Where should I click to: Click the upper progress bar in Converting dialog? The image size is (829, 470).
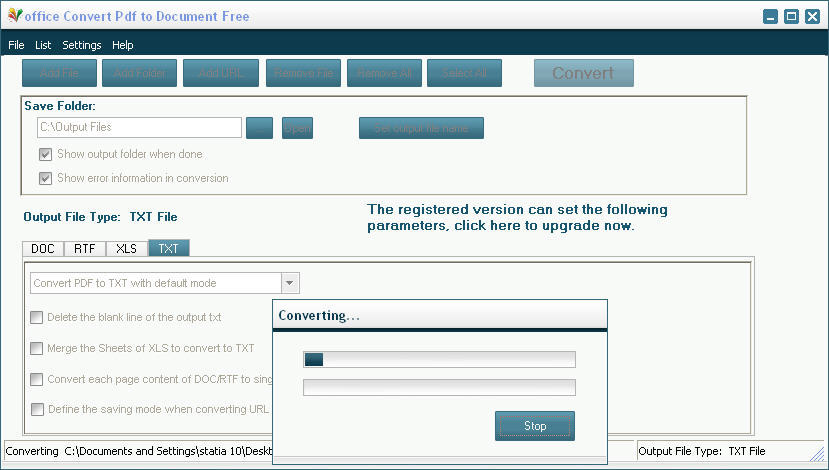(439, 360)
